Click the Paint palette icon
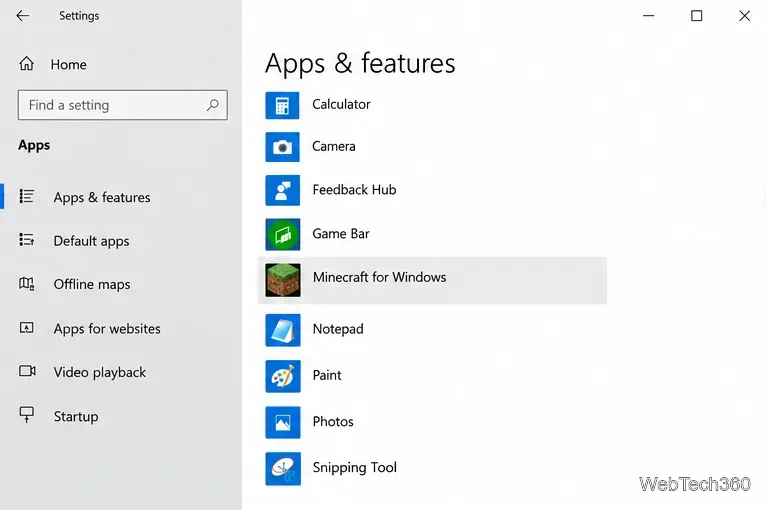 tap(283, 377)
